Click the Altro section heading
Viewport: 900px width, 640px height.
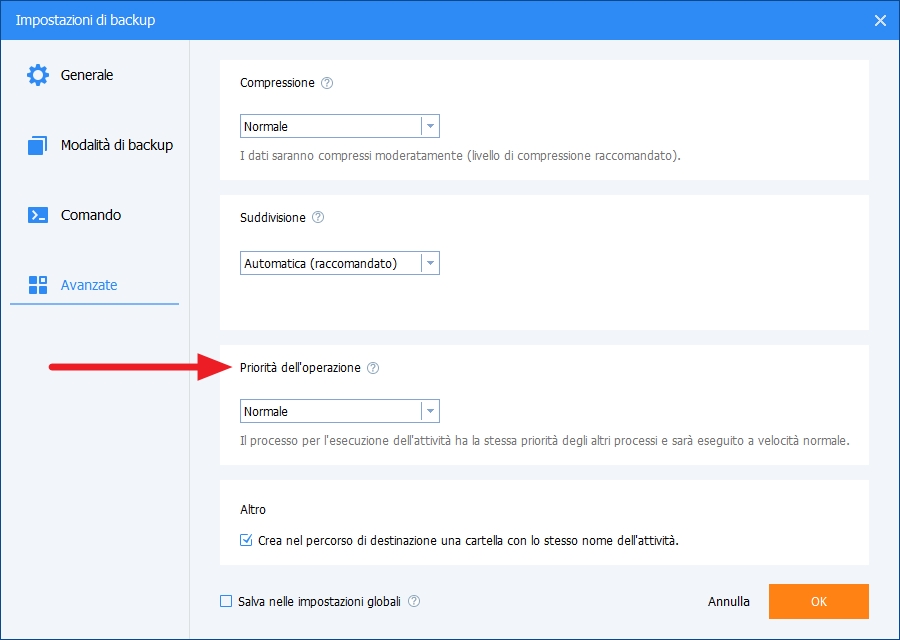253,510
